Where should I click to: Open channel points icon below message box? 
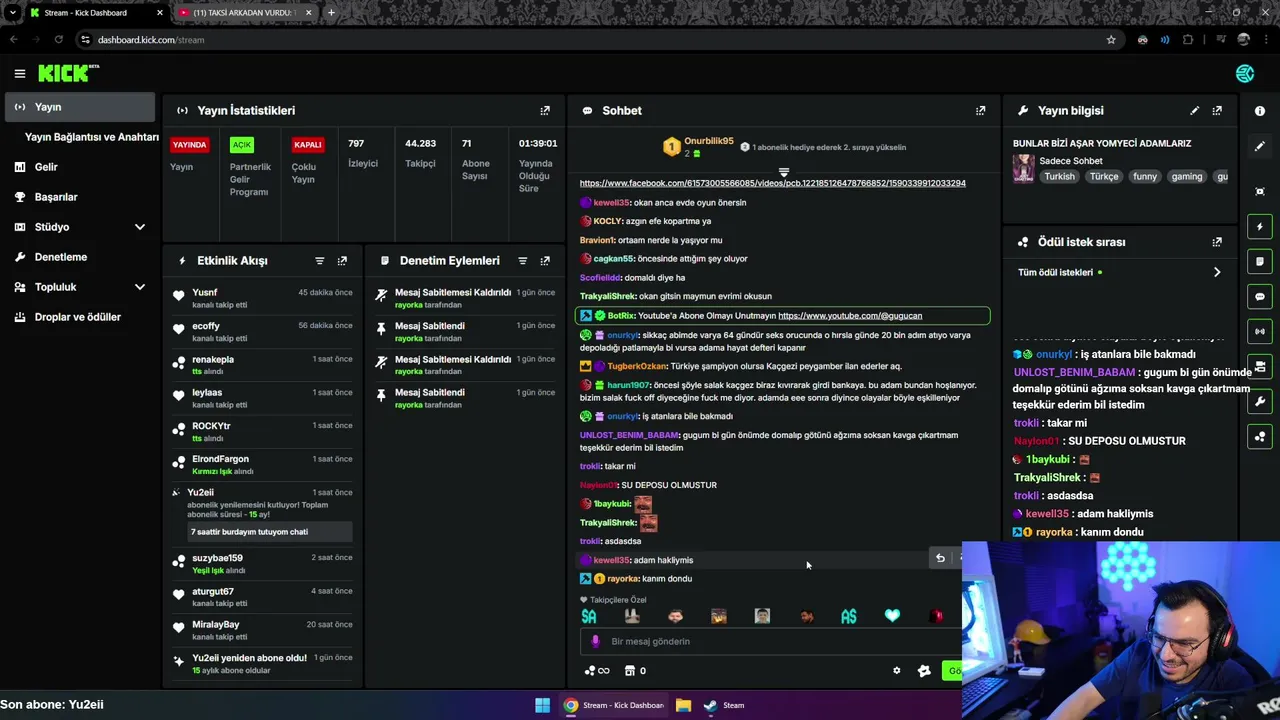point(596,671)
